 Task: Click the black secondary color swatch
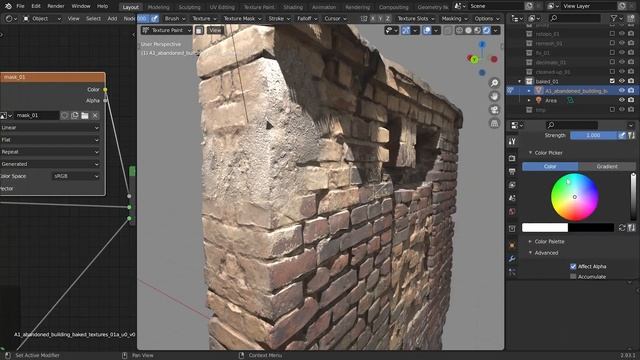591,227
